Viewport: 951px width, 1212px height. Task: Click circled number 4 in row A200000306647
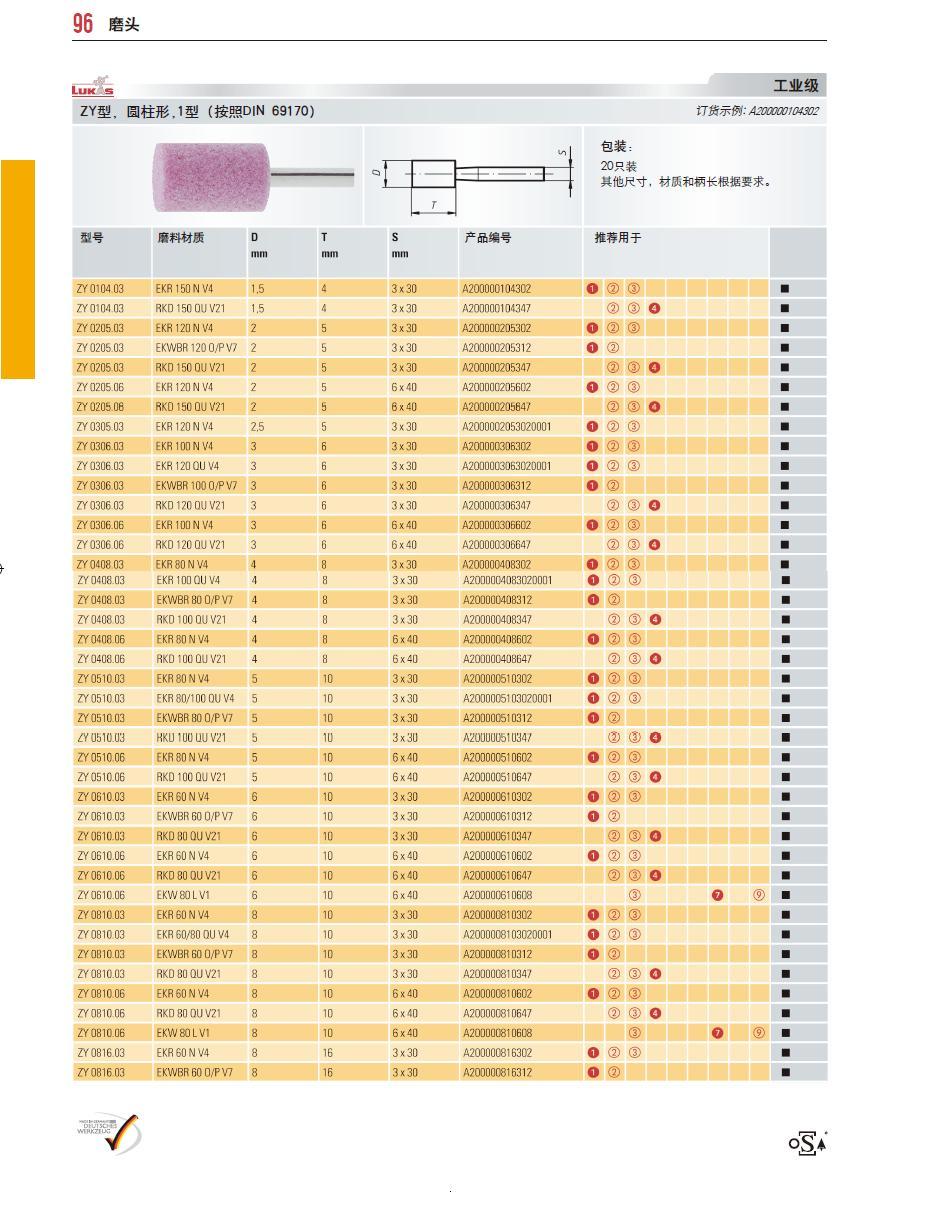(654, 545)
